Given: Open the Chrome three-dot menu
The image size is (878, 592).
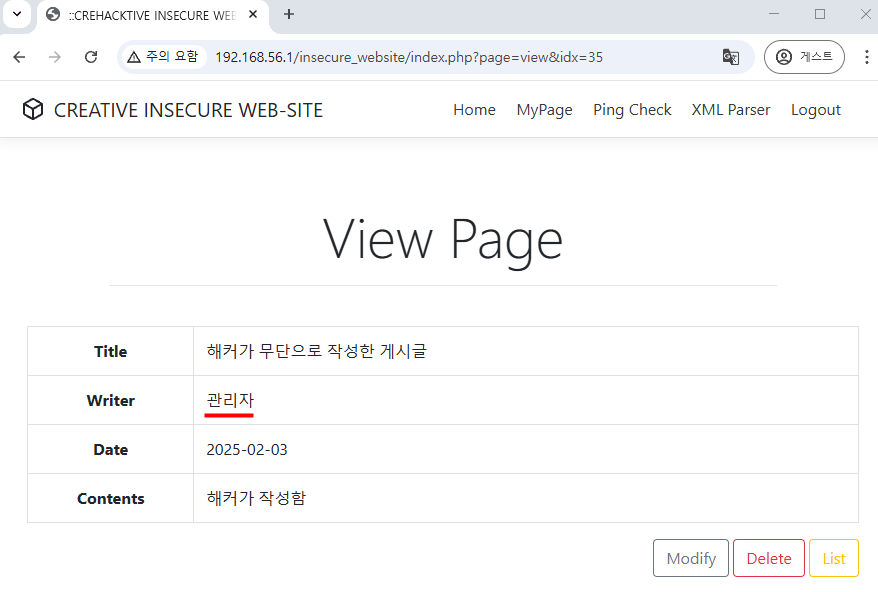Looking at the screenshot, I should [866, 57].
